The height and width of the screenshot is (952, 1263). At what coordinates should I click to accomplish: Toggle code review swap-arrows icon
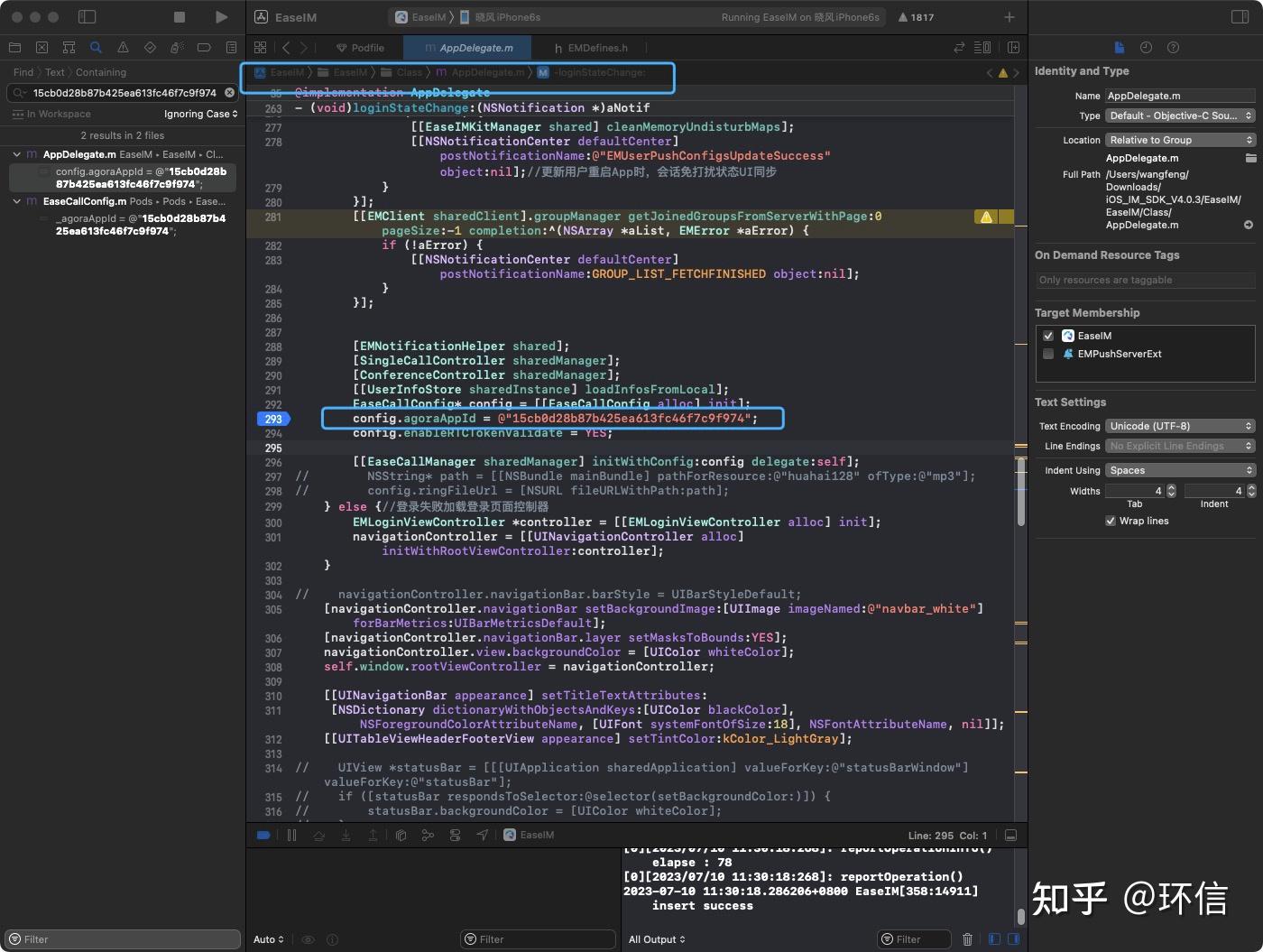[x=959, y=48]
